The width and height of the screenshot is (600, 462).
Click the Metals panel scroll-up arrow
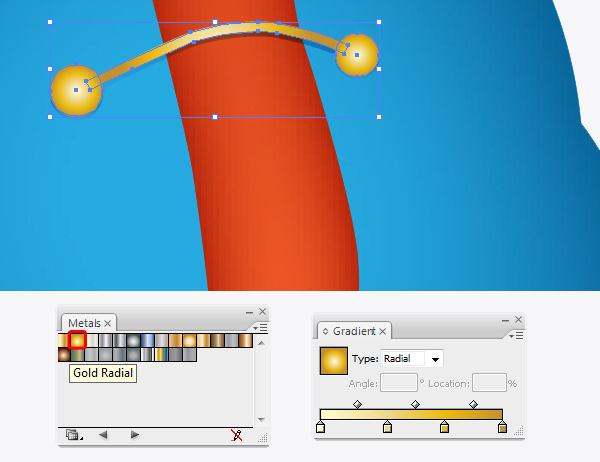click(261, 343)
